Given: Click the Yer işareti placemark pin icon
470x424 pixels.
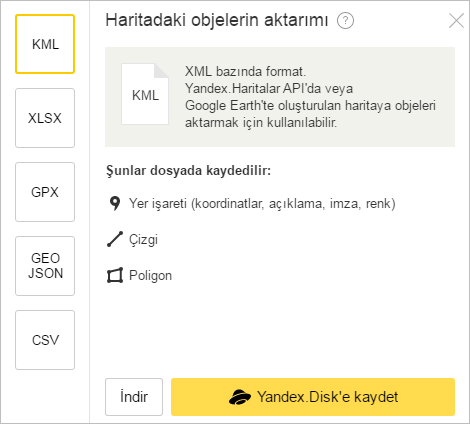Looking at the screenshot, I should click(115, 203).
